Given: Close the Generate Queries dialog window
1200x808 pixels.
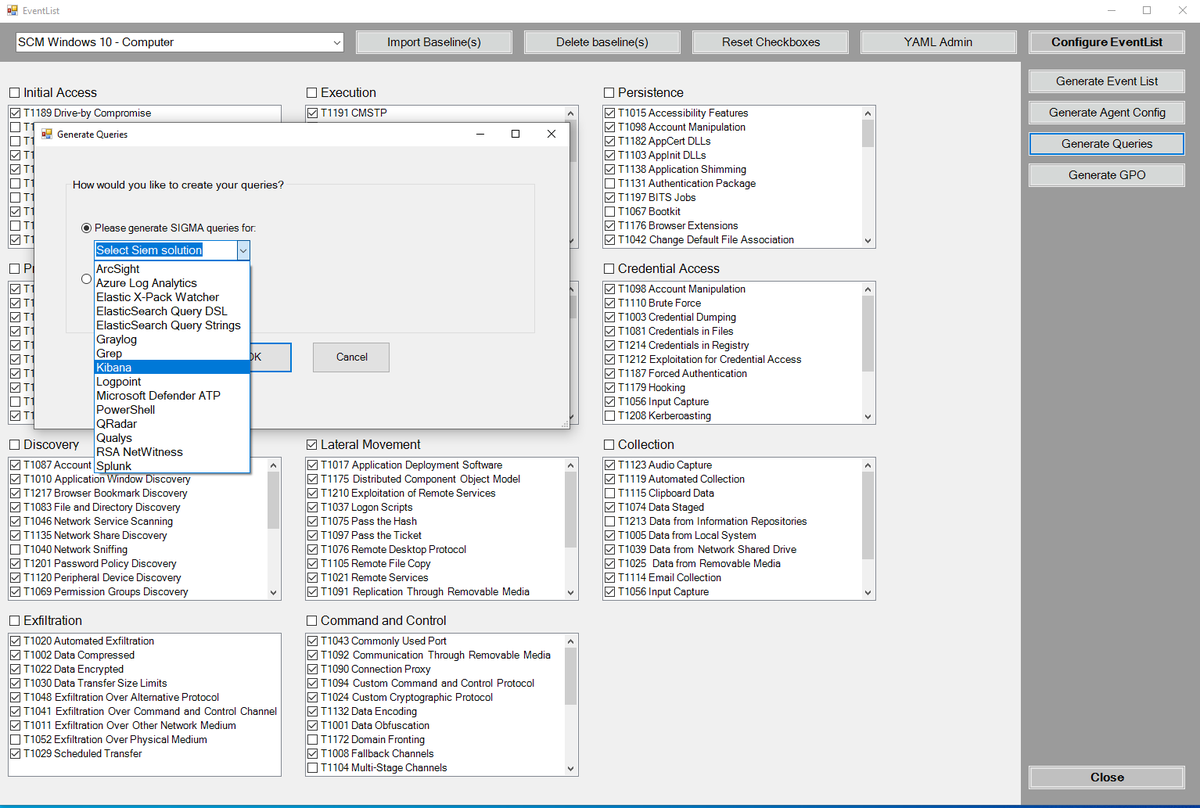Looking at the screenshot, I should [551, 133].
